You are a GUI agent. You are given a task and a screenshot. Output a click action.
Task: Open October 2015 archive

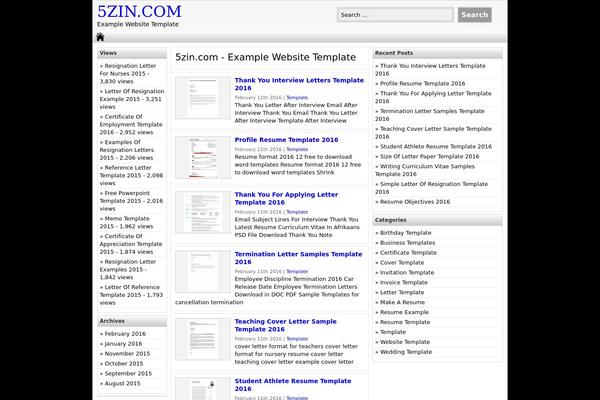124,364
